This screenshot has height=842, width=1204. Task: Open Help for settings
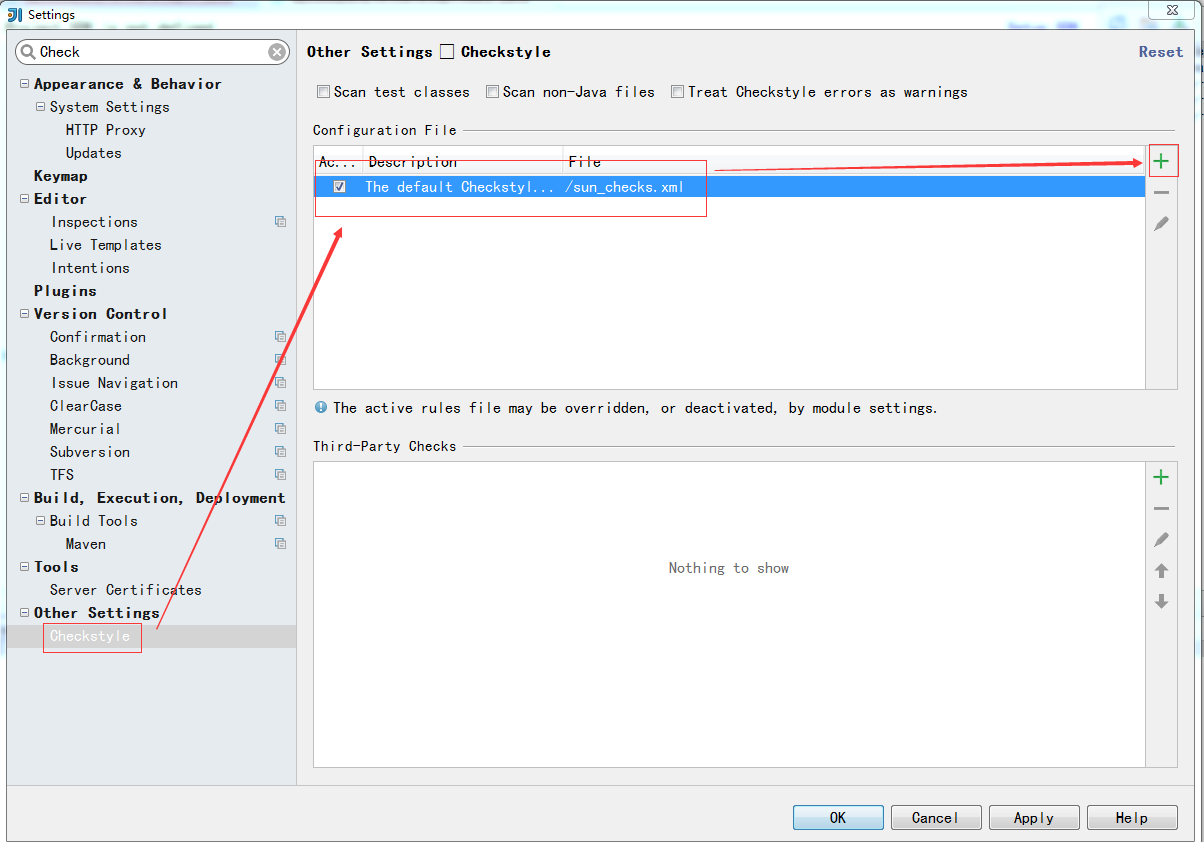pos(1132,817)
